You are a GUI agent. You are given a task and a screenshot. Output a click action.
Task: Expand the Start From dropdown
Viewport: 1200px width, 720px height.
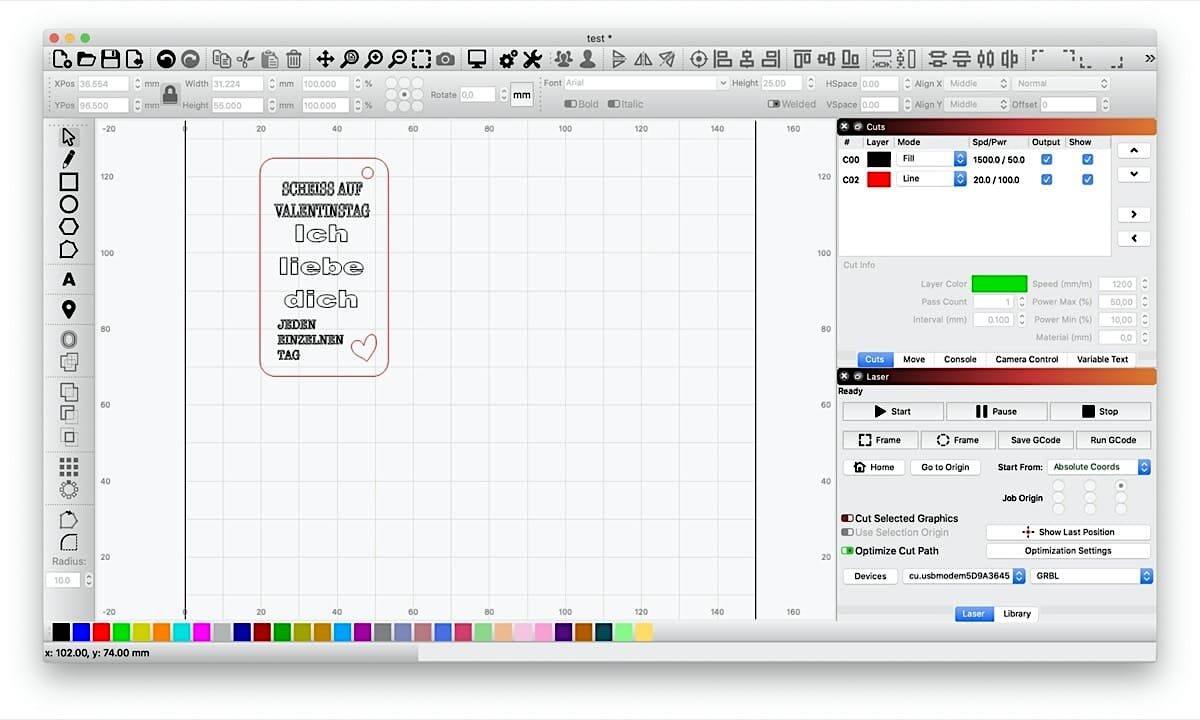(x=1099, y=467)
